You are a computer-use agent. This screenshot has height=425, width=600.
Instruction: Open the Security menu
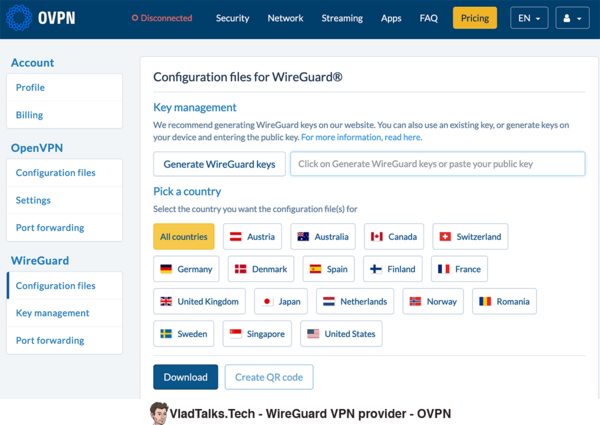point(232,18)
